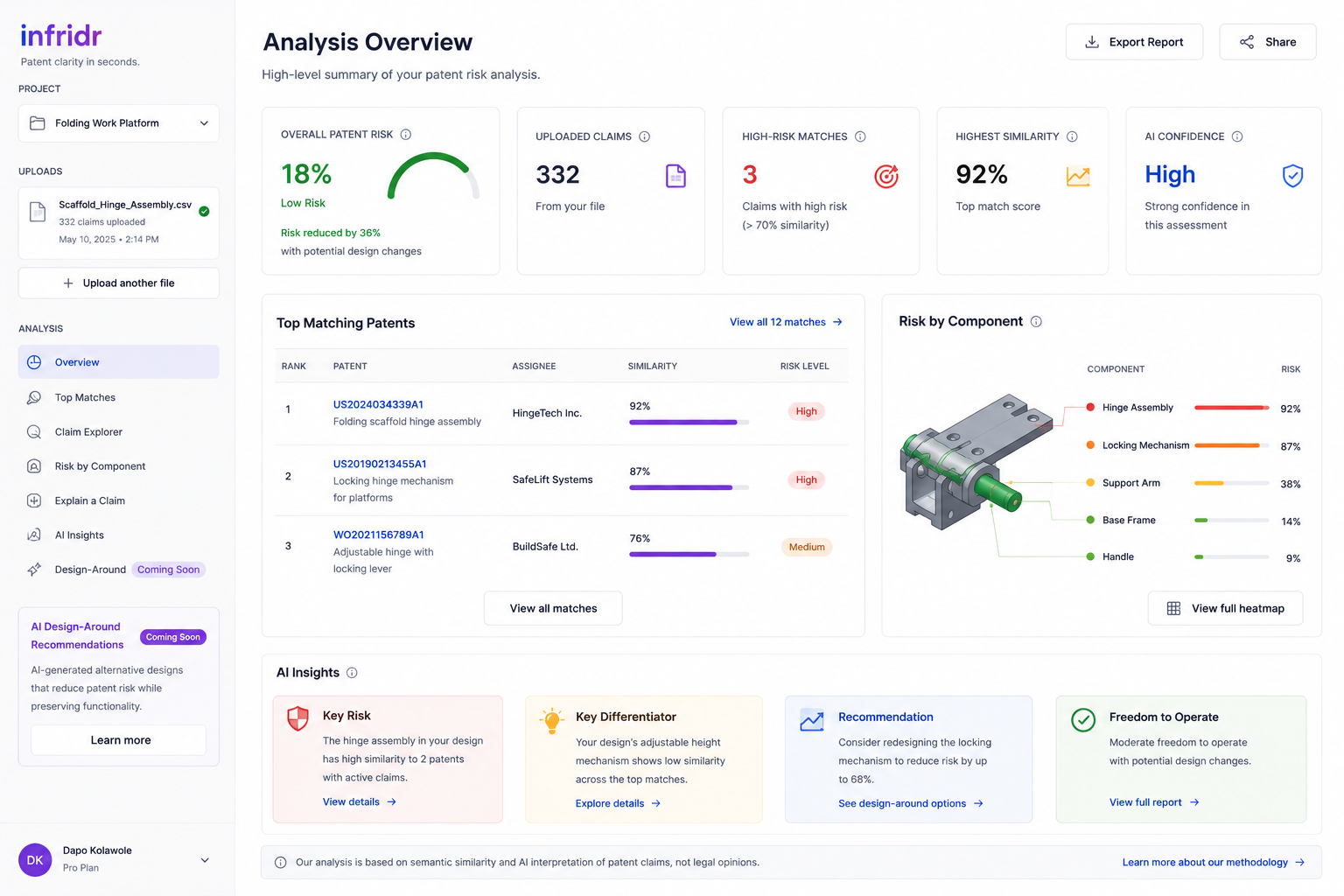
Task: Click the trend chart icon in Highest Similarity card
Action: 1078,176
